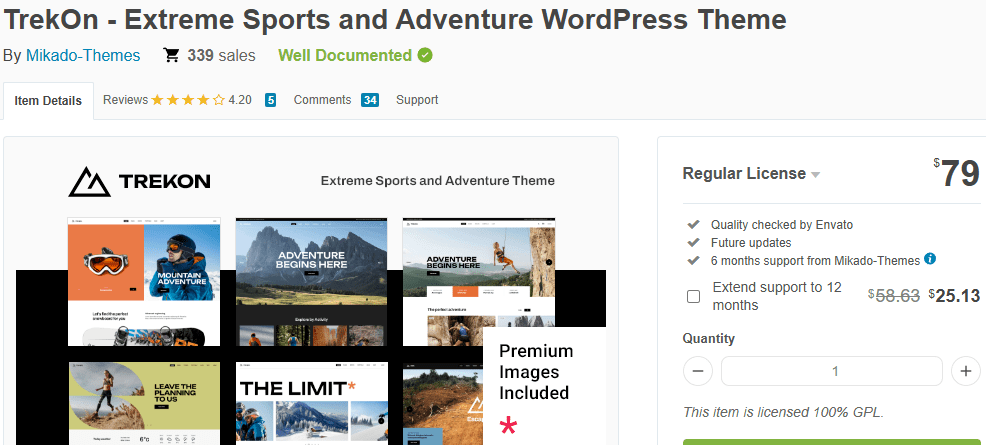The width and height of the screenshot is (986, 445).
Task: Click the checkmark beside 6 months support
Action: click(x=694, y=260)
